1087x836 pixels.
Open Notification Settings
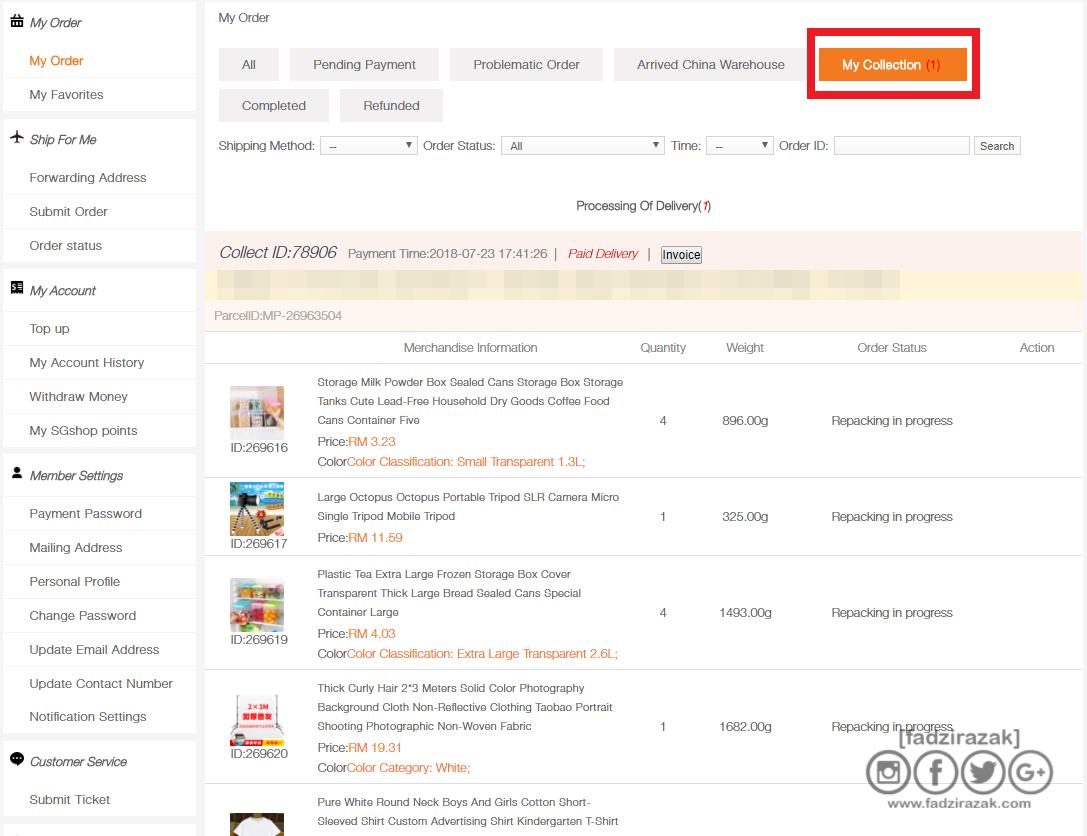click(88, 717)
